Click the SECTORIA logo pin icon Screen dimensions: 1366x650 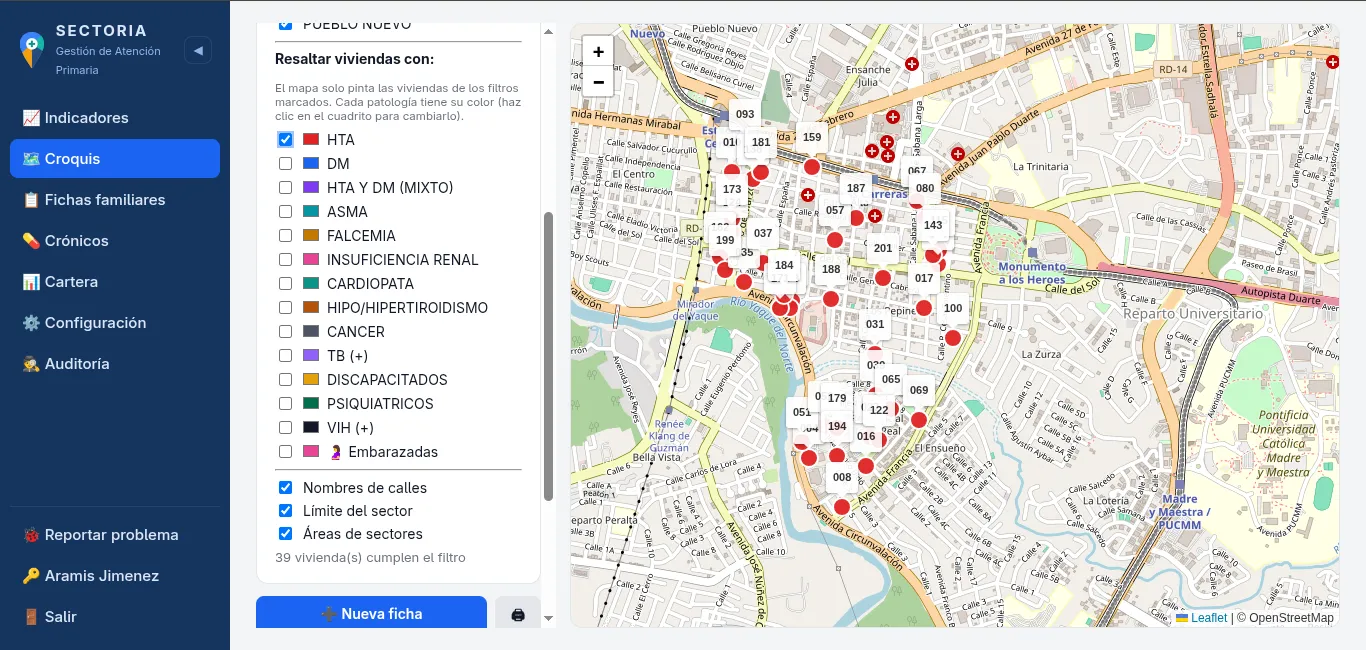coord(32,48)
